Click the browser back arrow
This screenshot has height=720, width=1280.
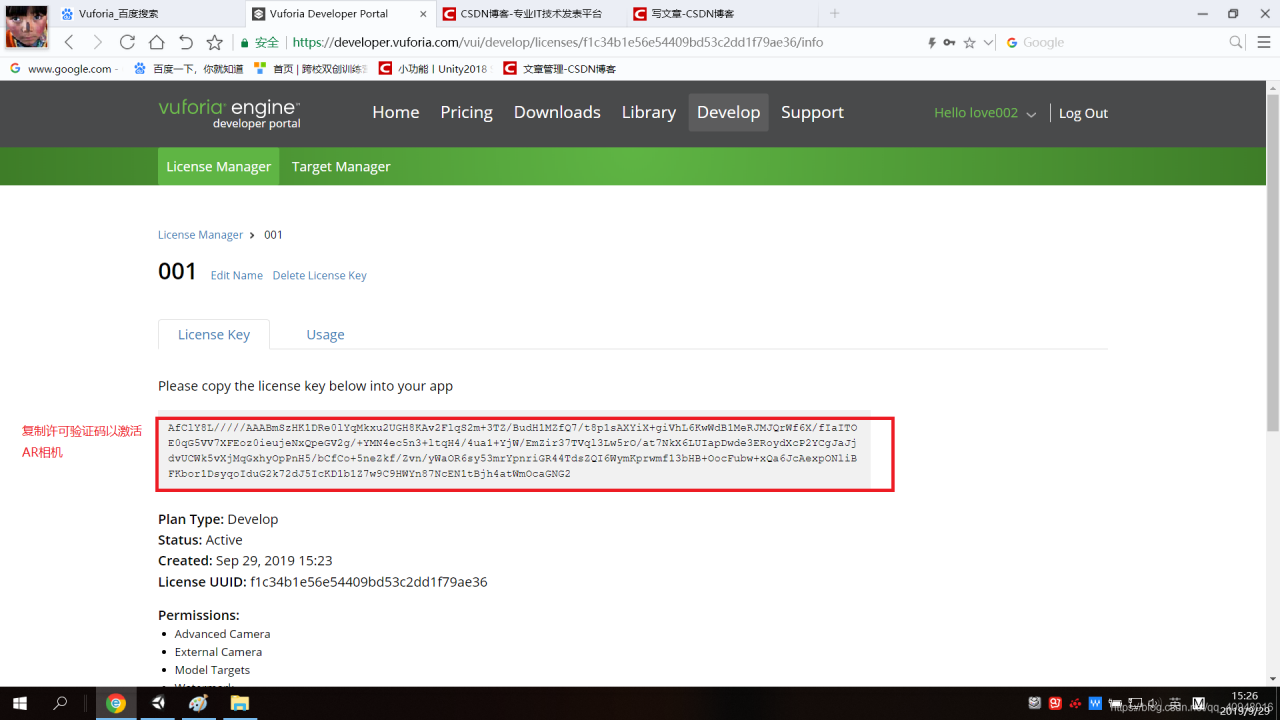tap(69, 42)
